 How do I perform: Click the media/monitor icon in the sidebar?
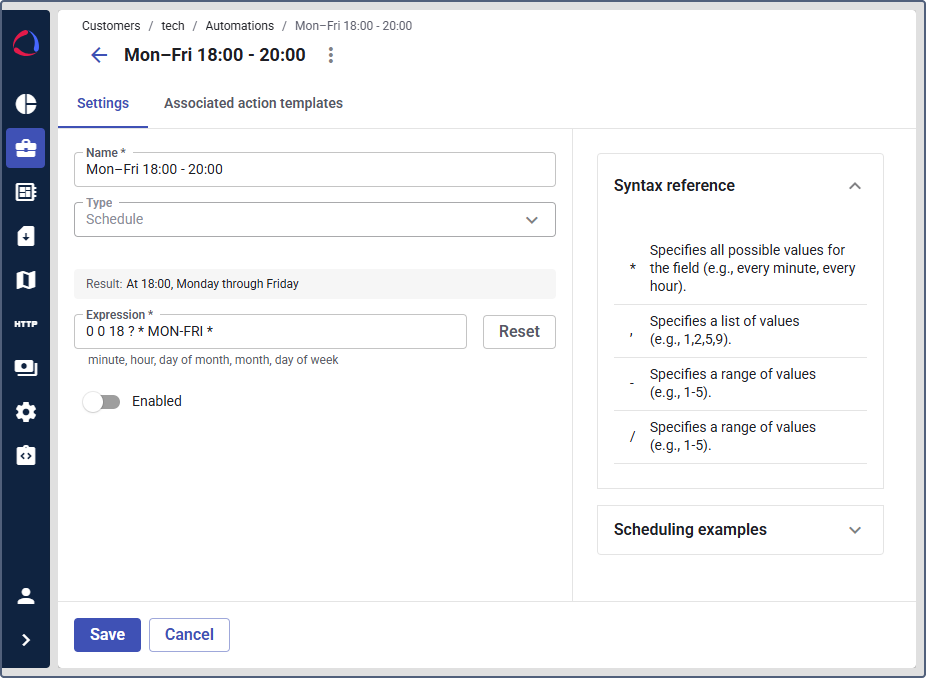pos(25,367)
